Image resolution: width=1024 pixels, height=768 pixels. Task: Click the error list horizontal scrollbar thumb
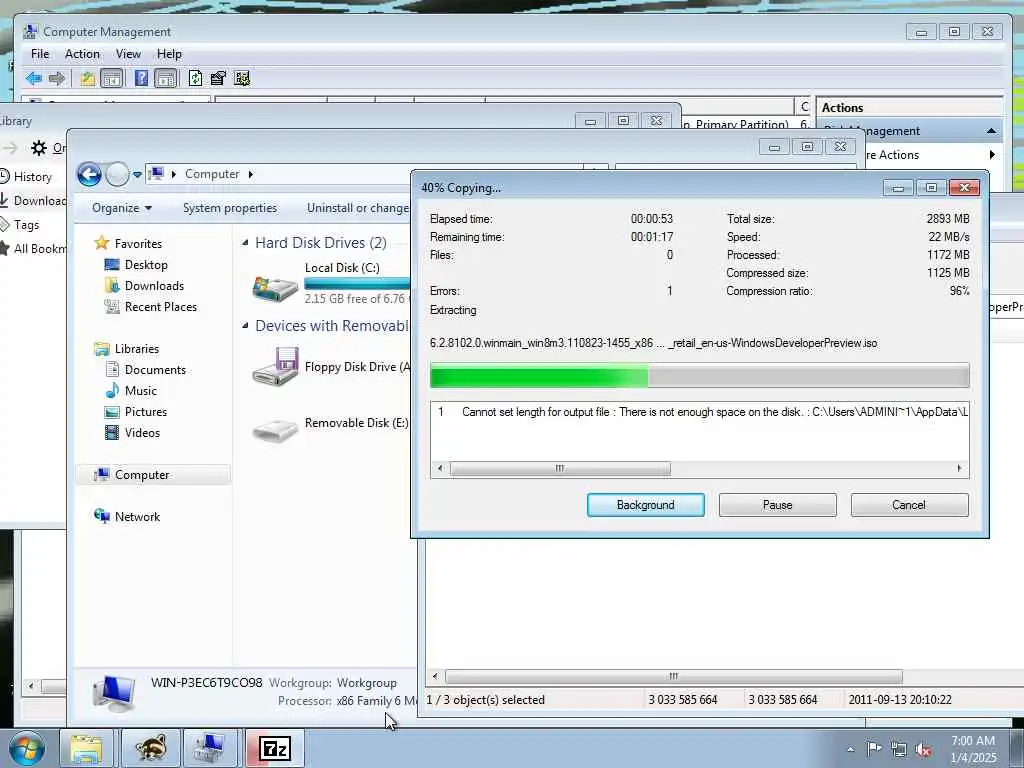pyautogui.click(x=560, y=468)
